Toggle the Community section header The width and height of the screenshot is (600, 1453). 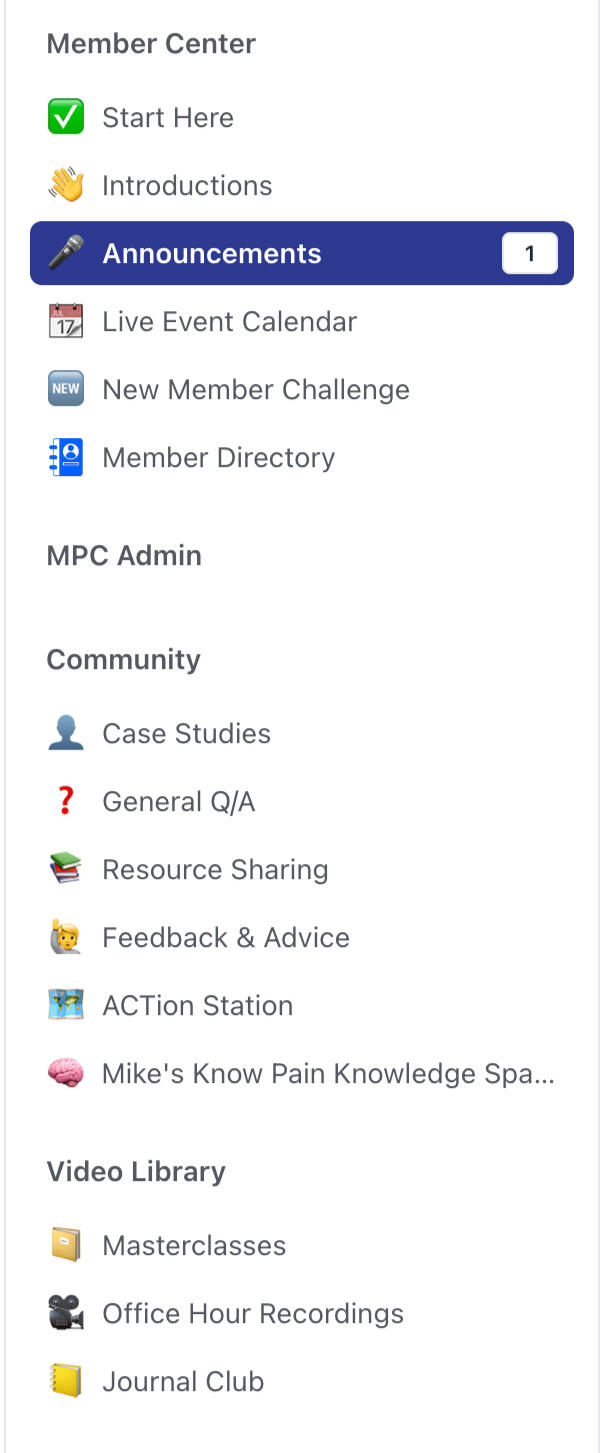click(123, 660)
